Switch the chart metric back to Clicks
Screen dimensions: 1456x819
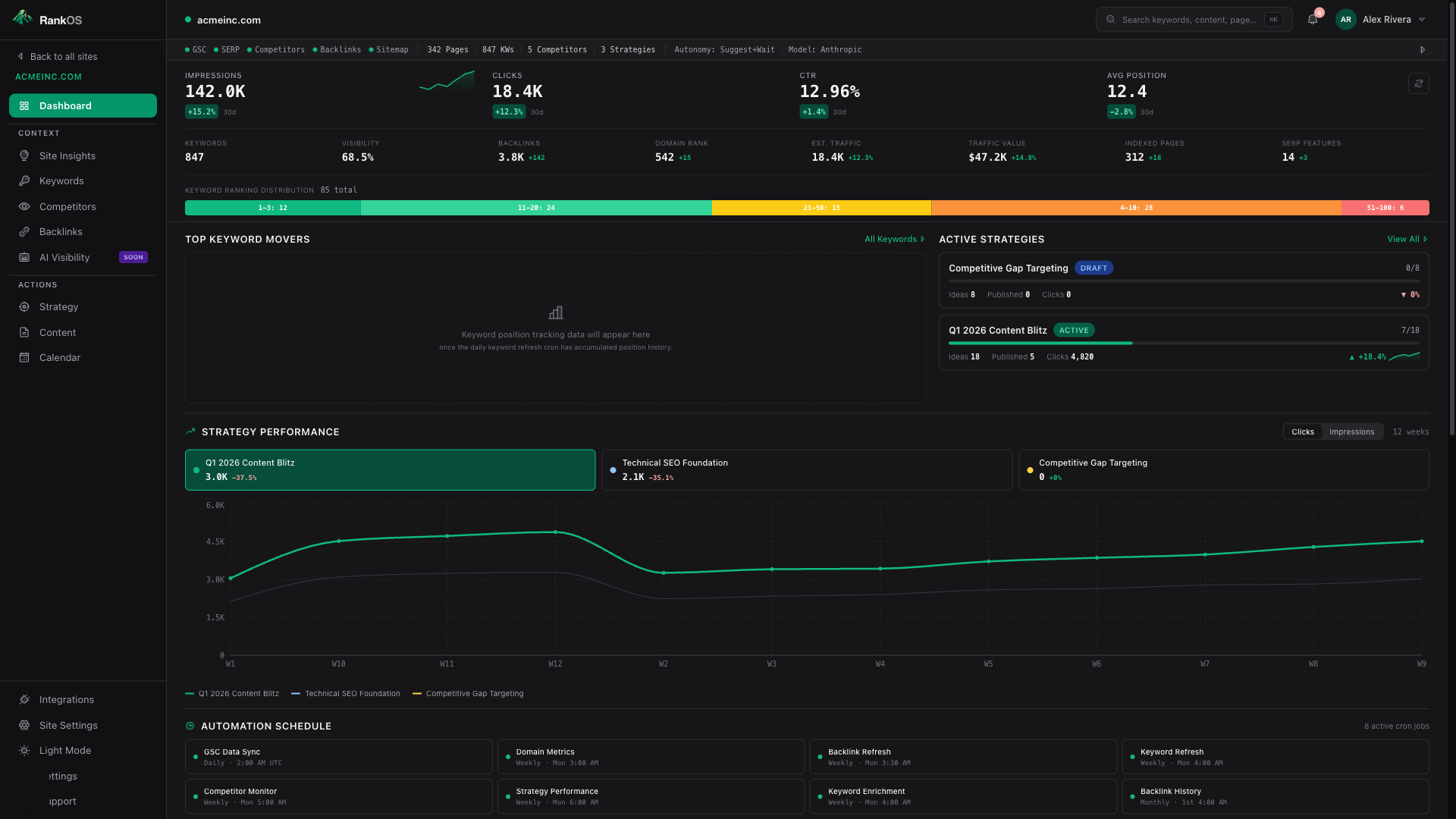click(x=1302, y=431)
